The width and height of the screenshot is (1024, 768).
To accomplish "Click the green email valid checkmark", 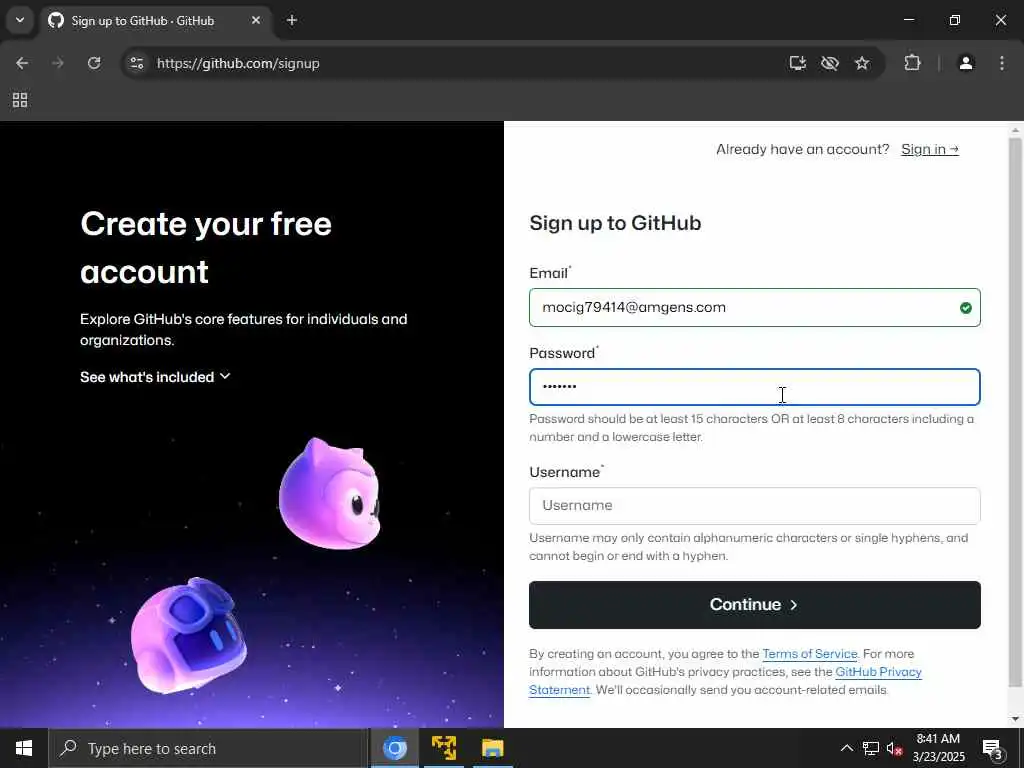I will click(x=965, y=308).
